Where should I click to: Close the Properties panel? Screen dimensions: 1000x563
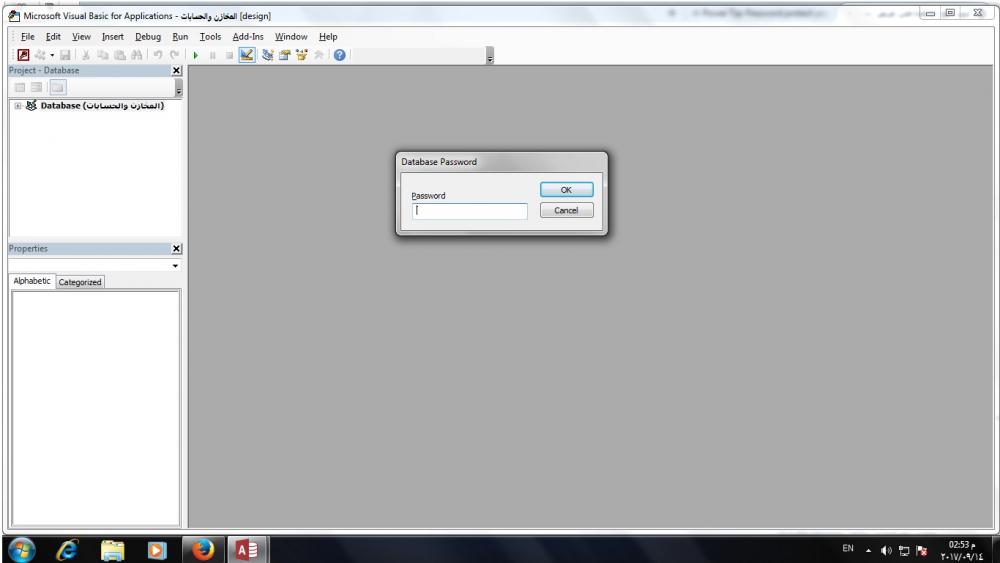177,249
